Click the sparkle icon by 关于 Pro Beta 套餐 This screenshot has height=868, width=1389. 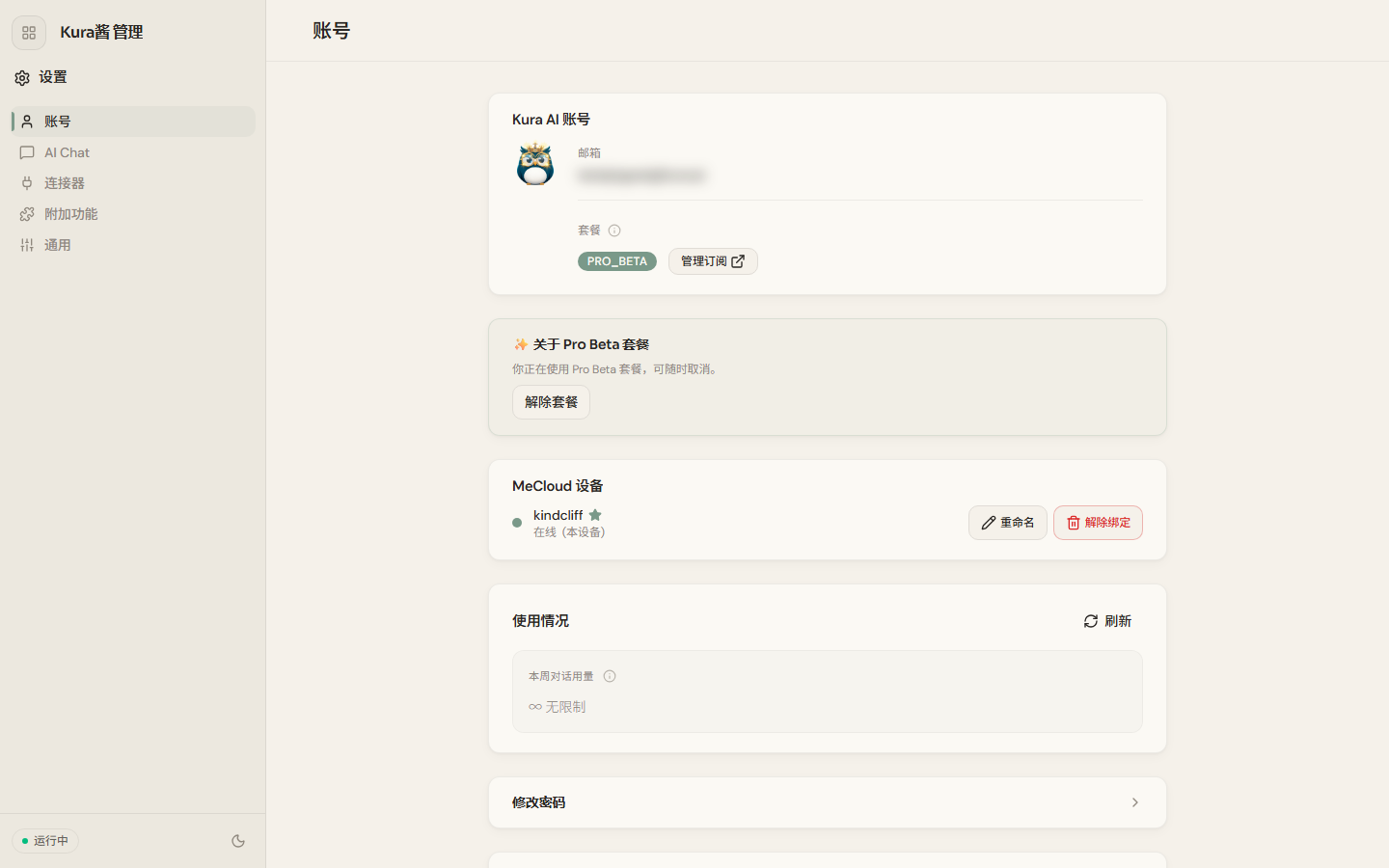(521, 344)
